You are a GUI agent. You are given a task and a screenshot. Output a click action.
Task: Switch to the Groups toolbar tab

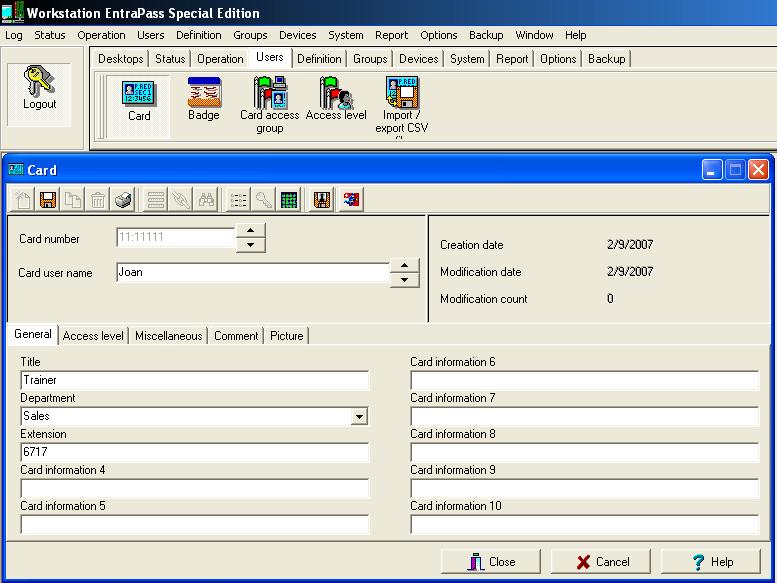[x=370, y=59]
